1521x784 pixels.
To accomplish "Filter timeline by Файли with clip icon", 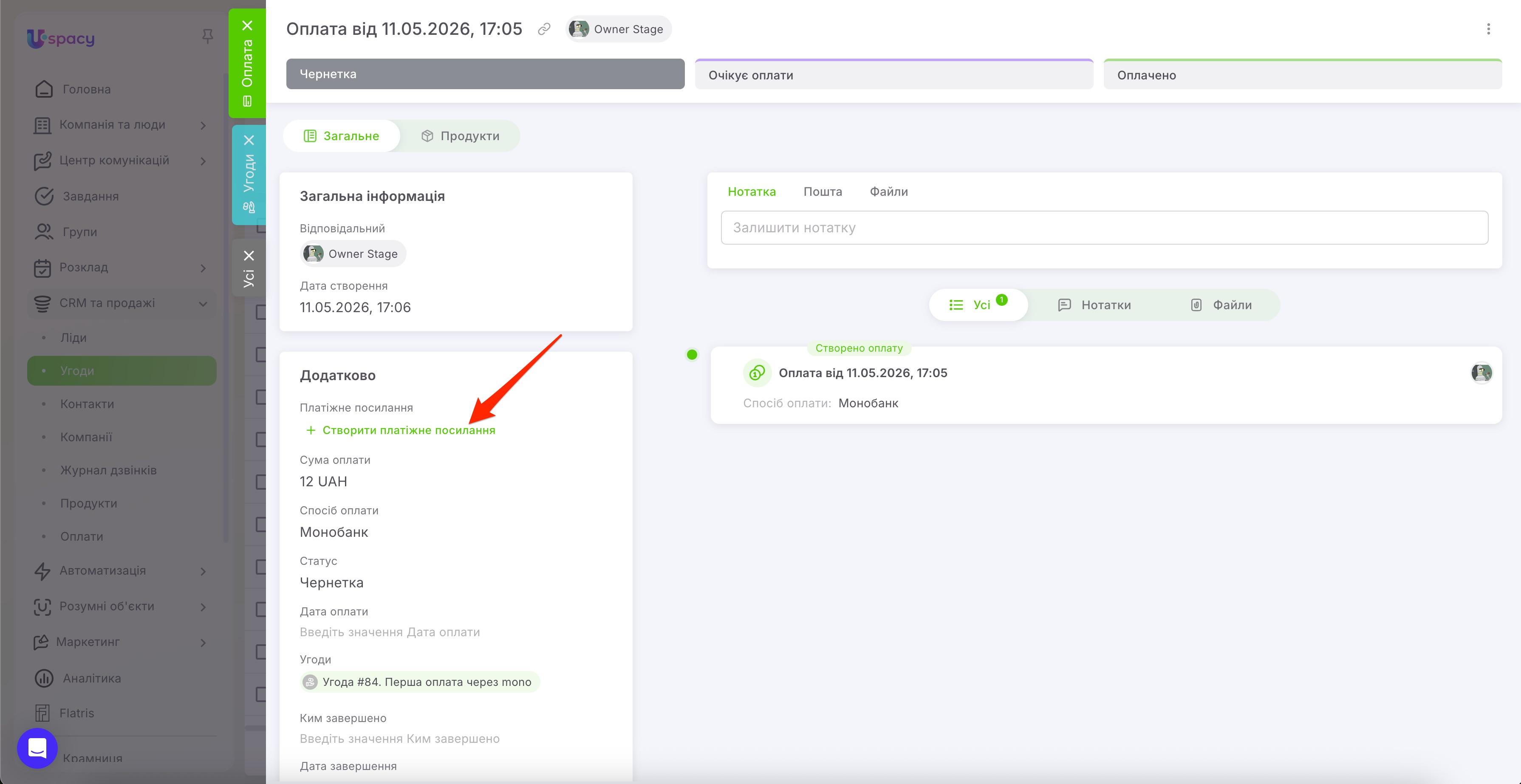I will coord(1221,305).
